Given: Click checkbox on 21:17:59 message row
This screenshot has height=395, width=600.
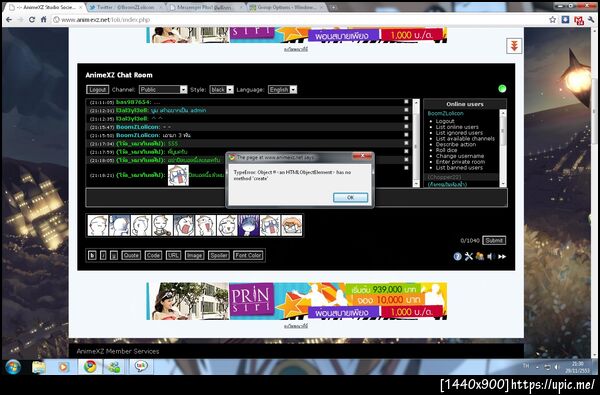Looking at the screenshot, I should pos(406,152).
